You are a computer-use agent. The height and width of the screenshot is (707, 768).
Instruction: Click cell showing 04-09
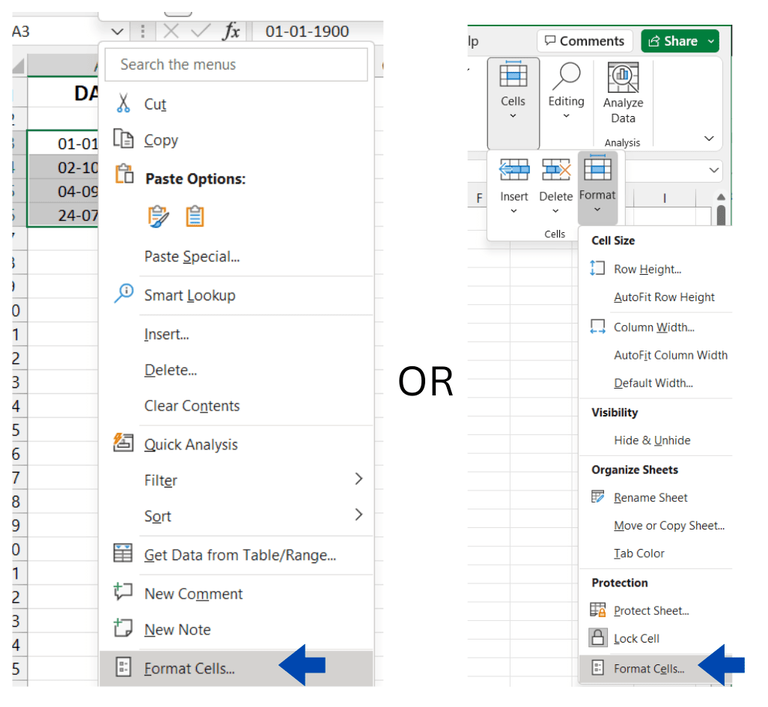pos(63,191)
